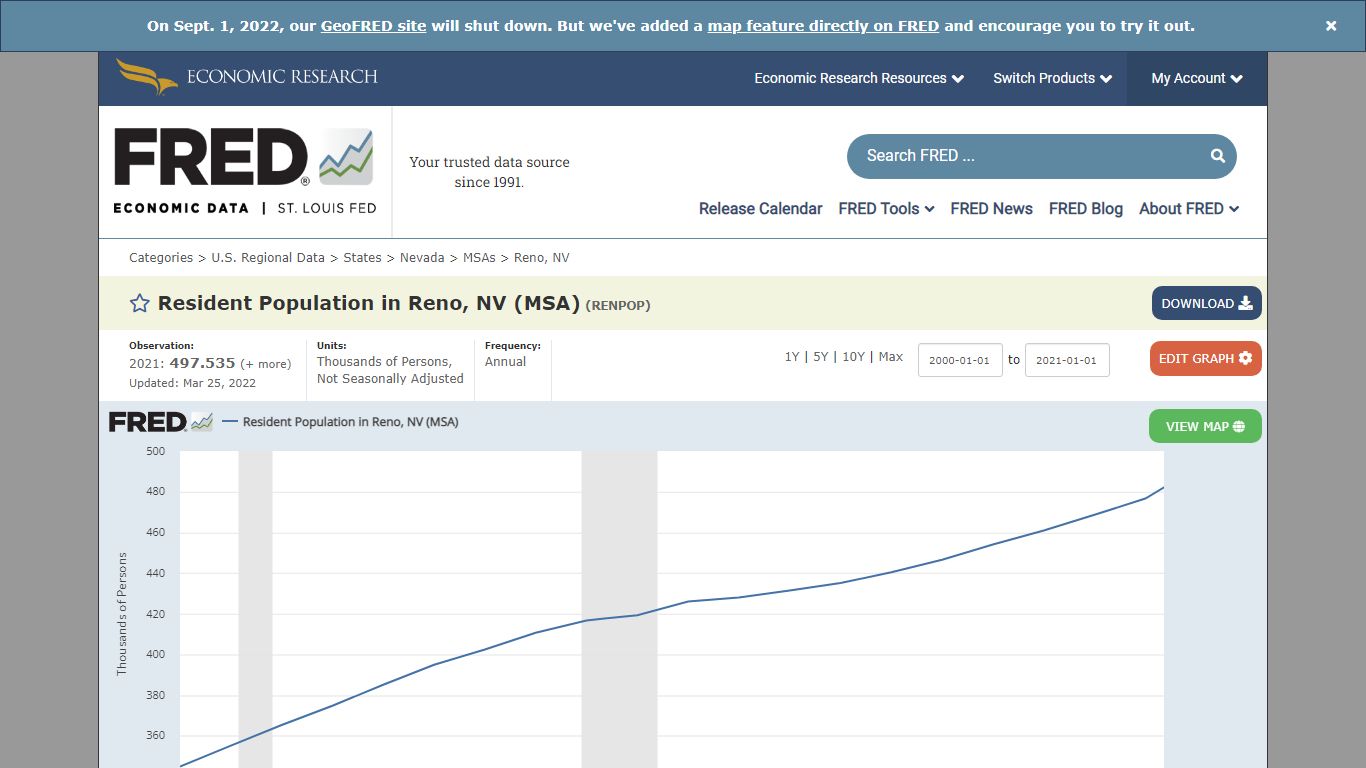1366x768 pixels.
Task: Open the States breadcrumb link
Action: pos(362,258)
